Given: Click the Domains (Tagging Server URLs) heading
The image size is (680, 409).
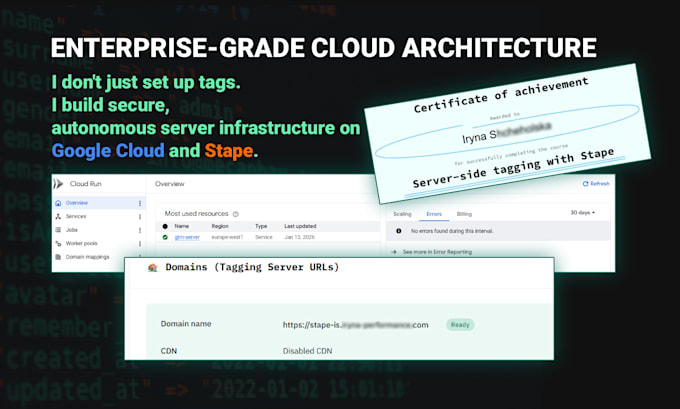Looking at the screenshot, I should 252,267.
